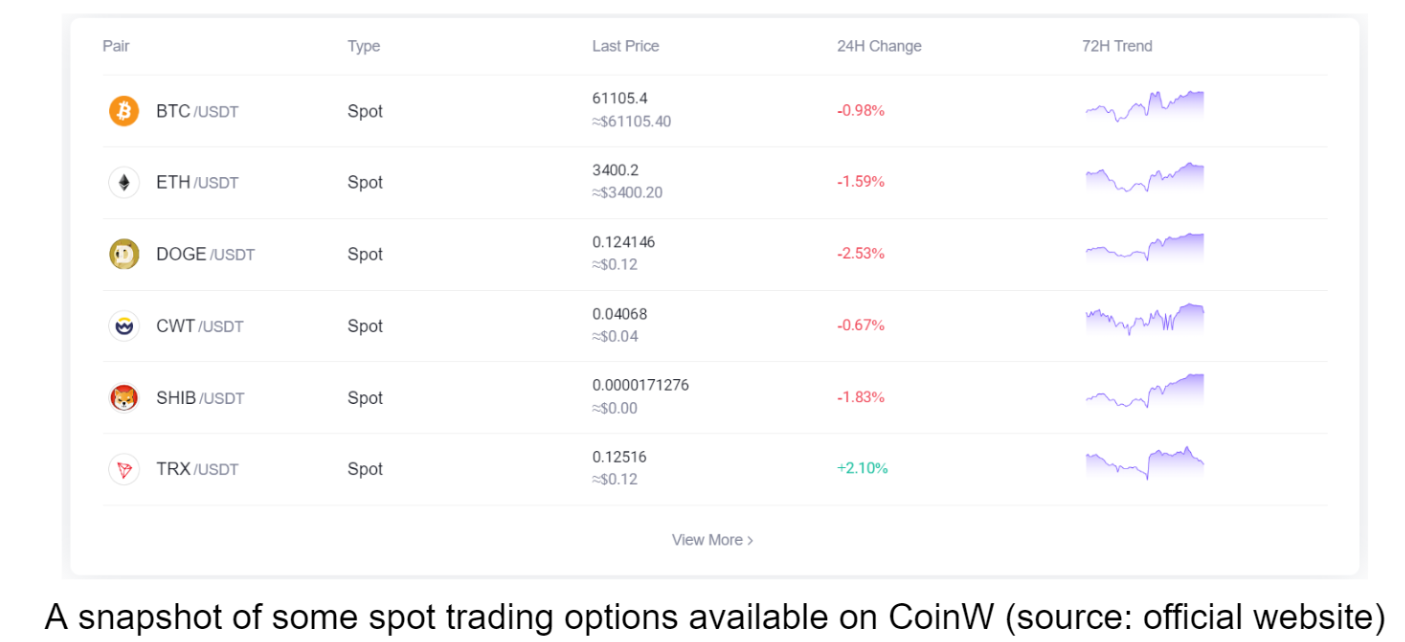
Task: Click the Shiba Inu logo icon
Action: (123, 397)
